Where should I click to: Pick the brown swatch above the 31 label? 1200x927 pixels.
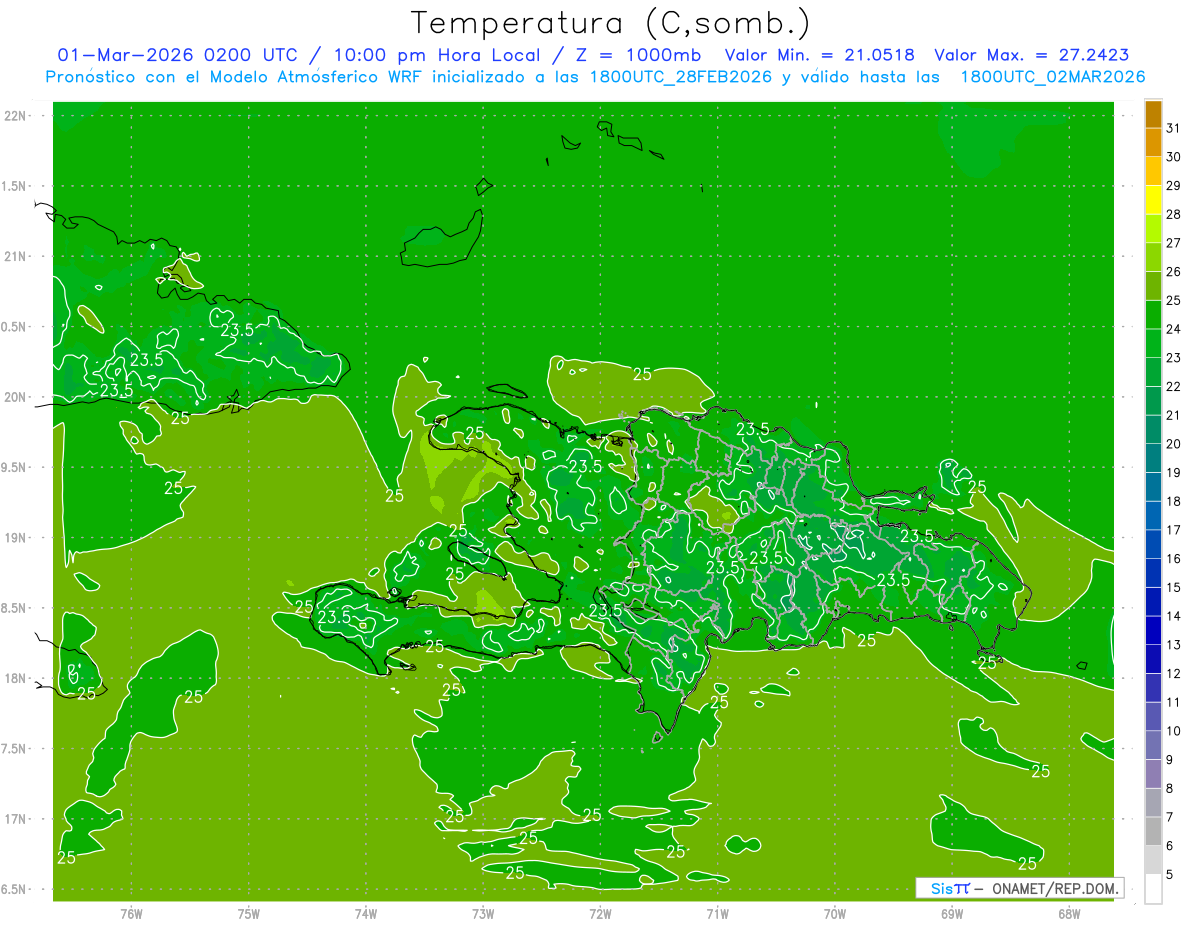point(1153,114)
